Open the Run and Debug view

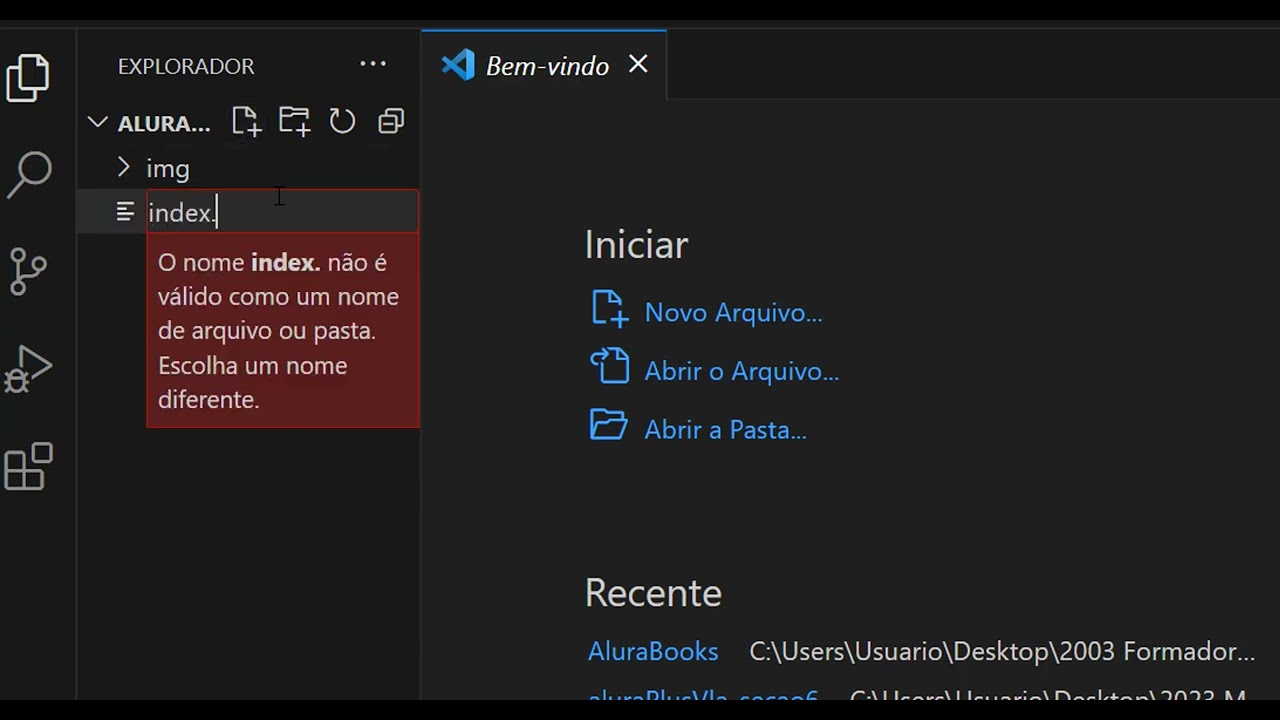coord(28,369)
